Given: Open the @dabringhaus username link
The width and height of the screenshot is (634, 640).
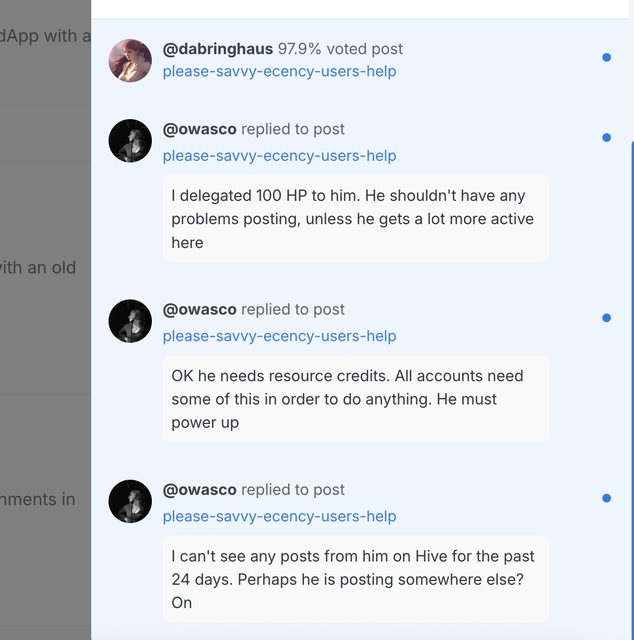Looking at the screenshot, I should [218, 48].
